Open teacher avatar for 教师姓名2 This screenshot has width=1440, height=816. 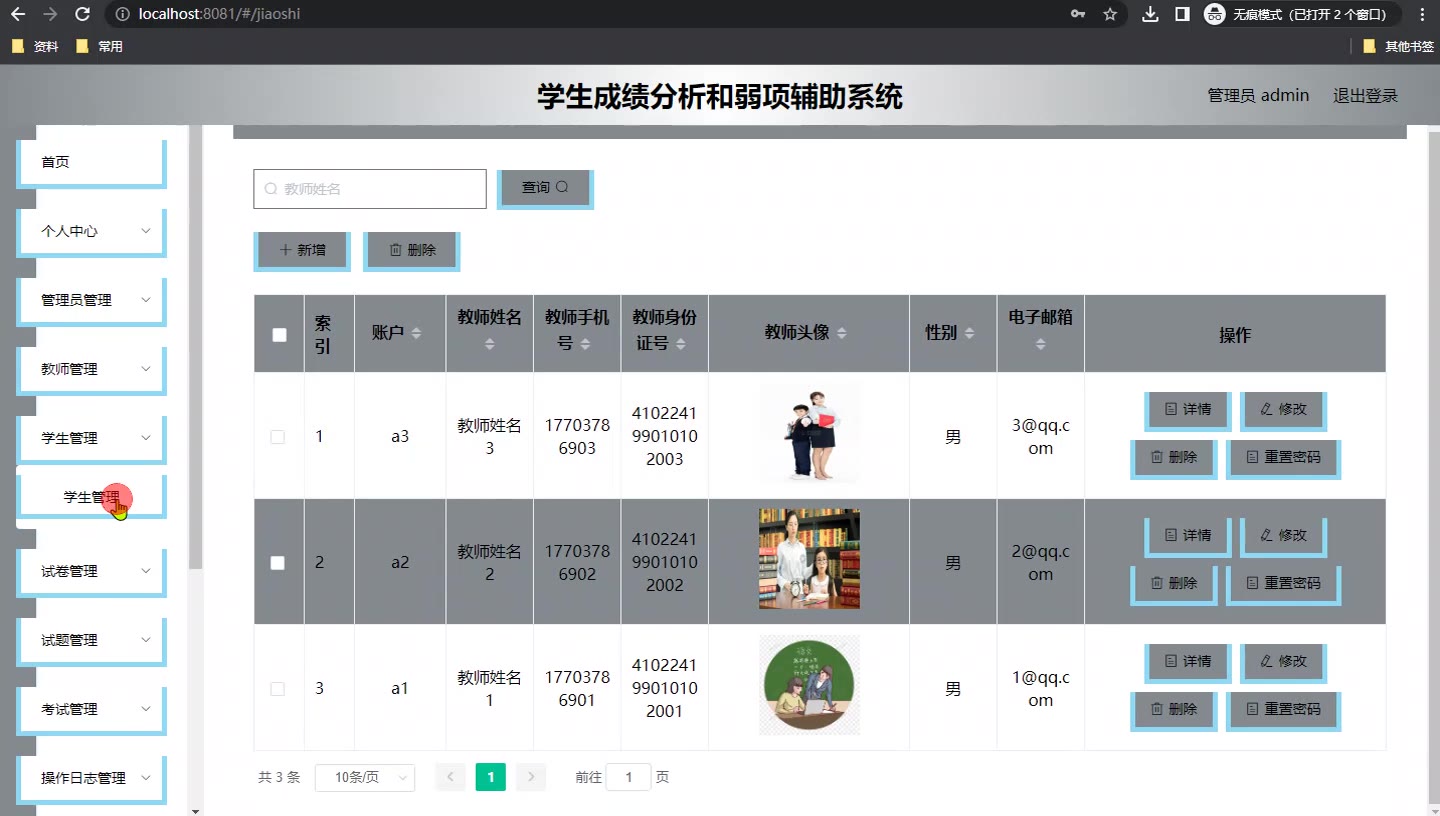(x=809, y=559)
